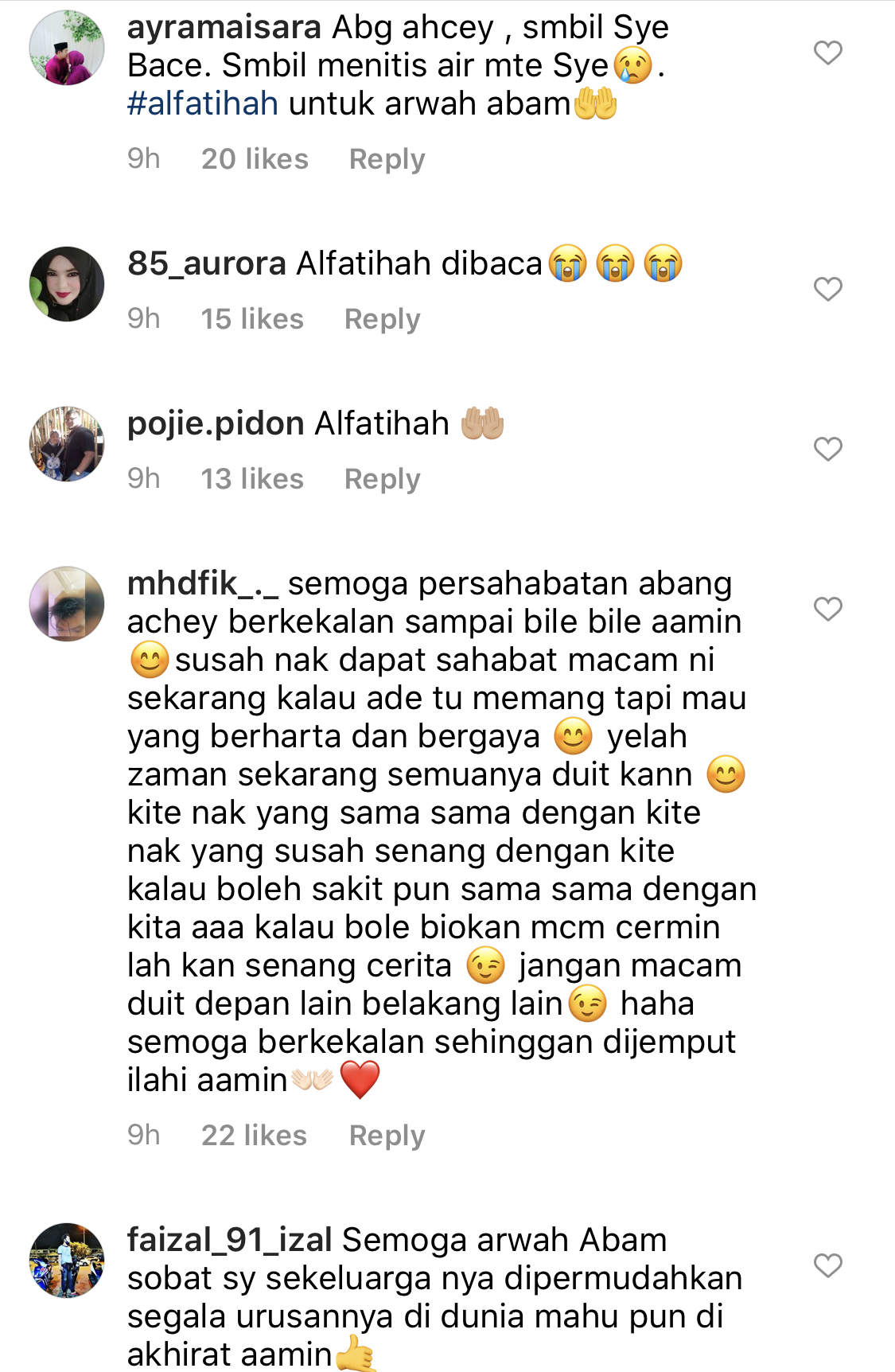Reply to 85_aurora's comment
This screenshot has height=1372, width=895.
(x=382, y=319)
